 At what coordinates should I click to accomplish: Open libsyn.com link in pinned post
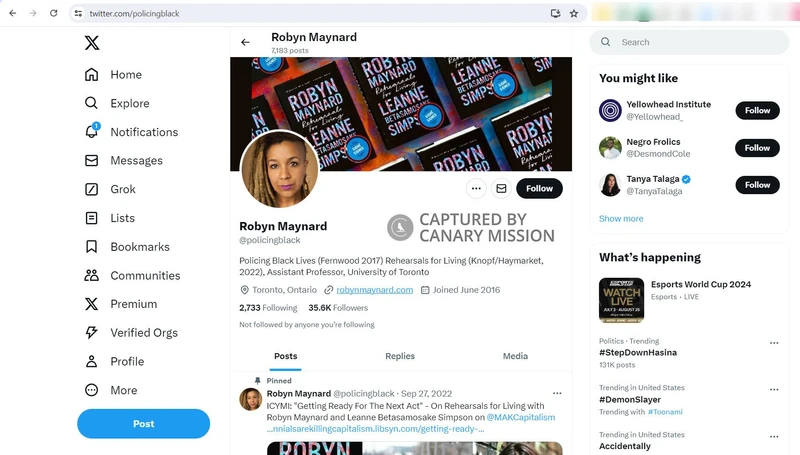pyautogui.click(x=375, y=428)
